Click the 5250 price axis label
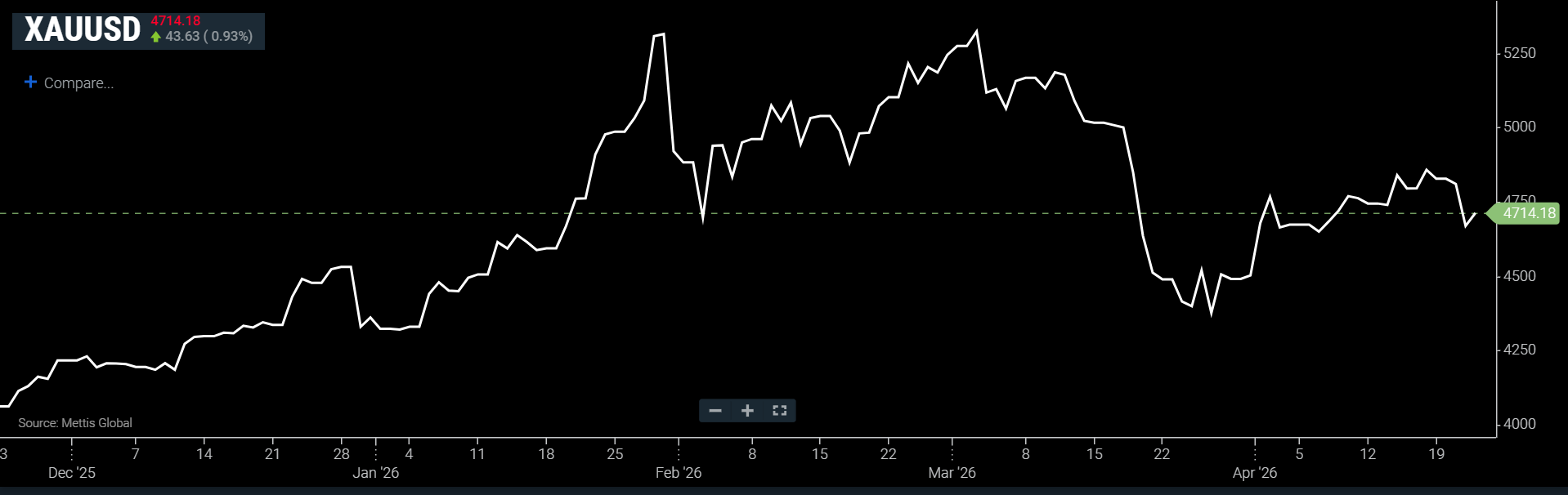The image size is (1568, 495). [x=1520, y=53]
